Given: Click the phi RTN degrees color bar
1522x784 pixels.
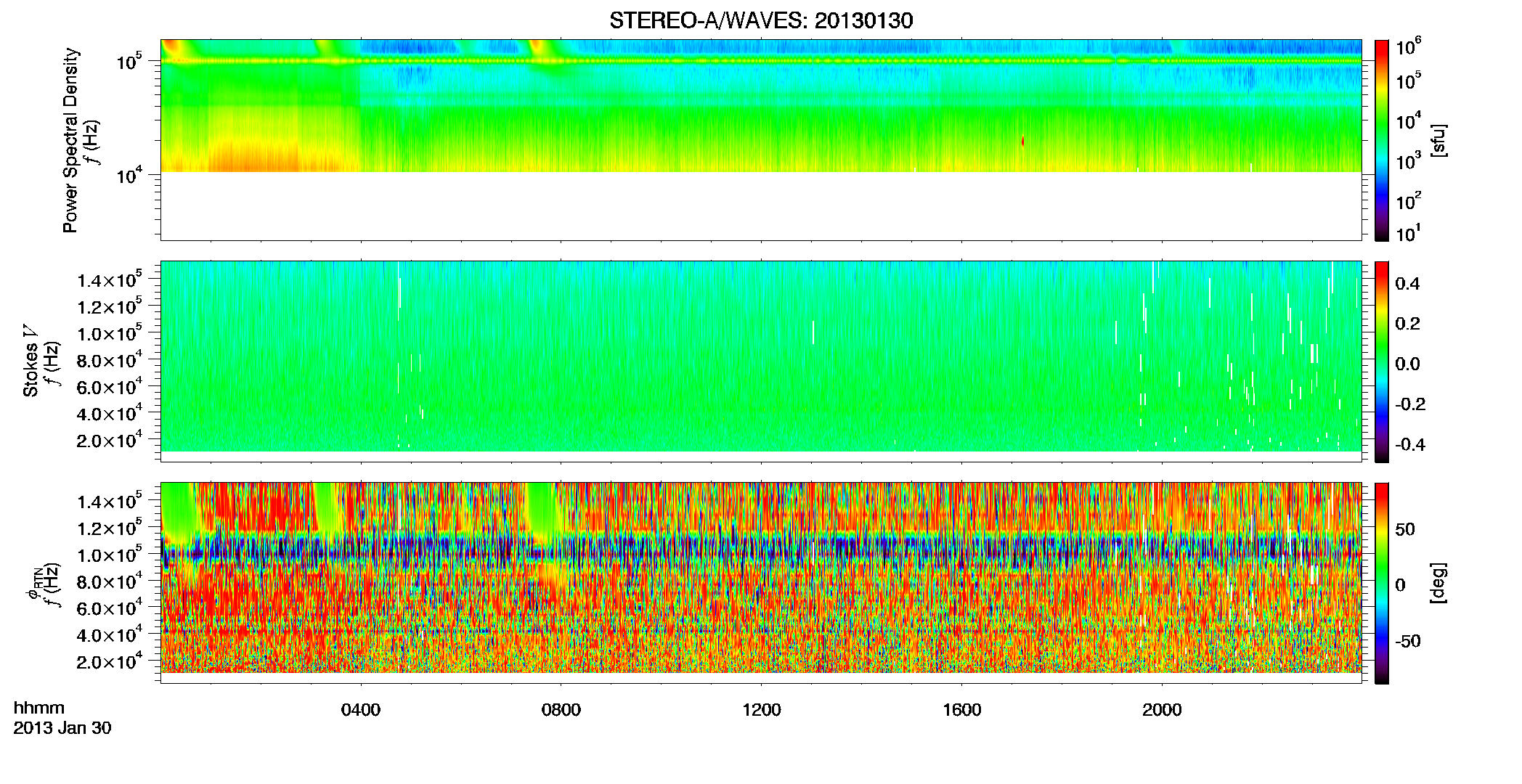Looking at the screenshot, I should tap(1382, 583).
